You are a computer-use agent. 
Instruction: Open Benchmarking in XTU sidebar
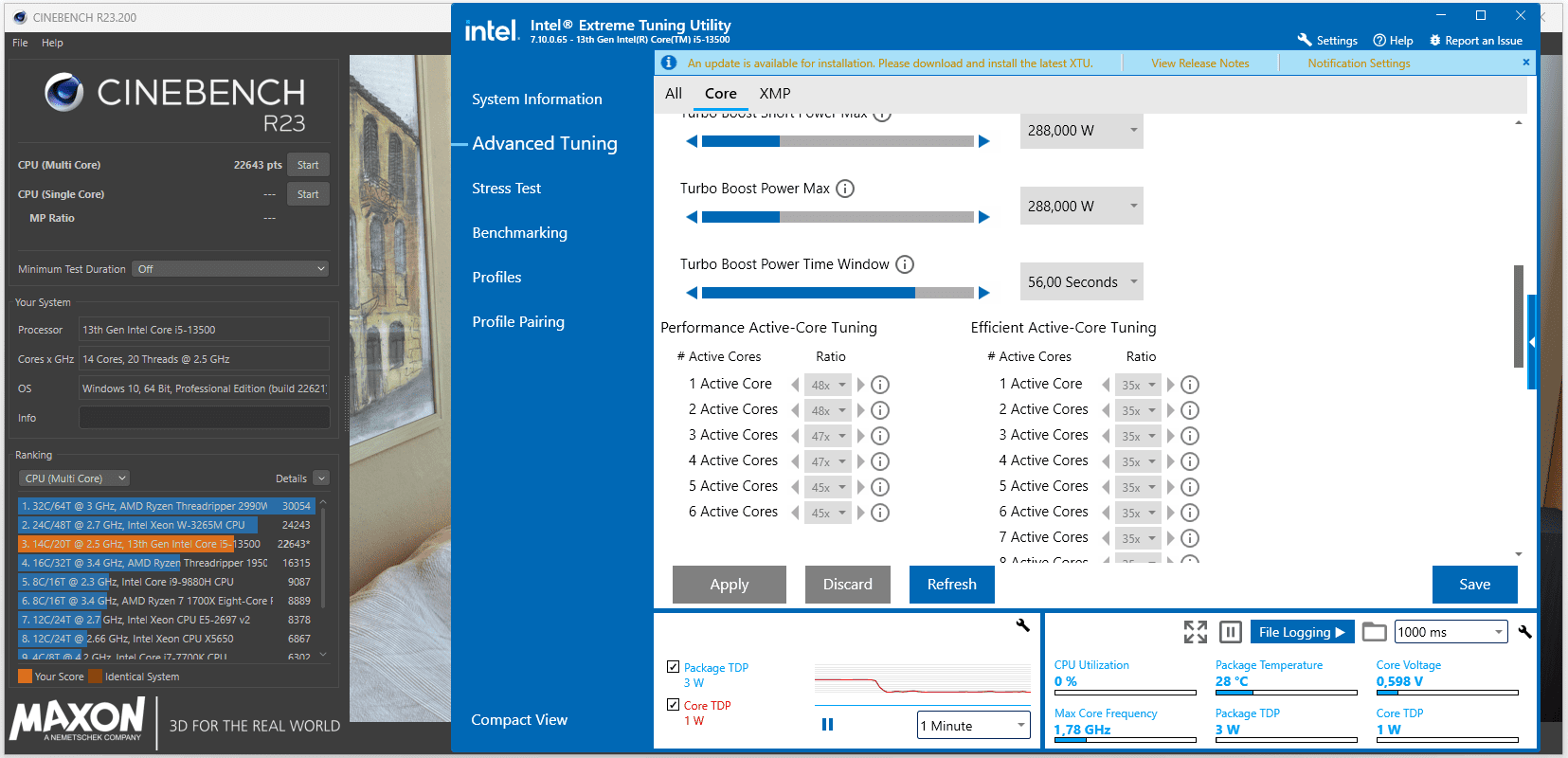[520, 232]
